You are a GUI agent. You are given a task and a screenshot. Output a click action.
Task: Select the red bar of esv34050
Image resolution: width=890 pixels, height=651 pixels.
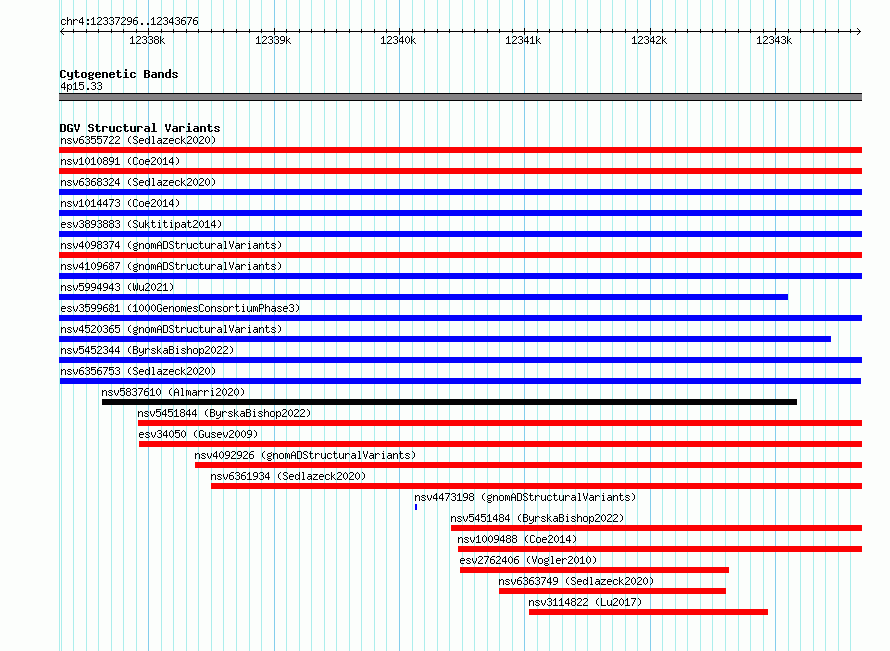click(501, 444)
